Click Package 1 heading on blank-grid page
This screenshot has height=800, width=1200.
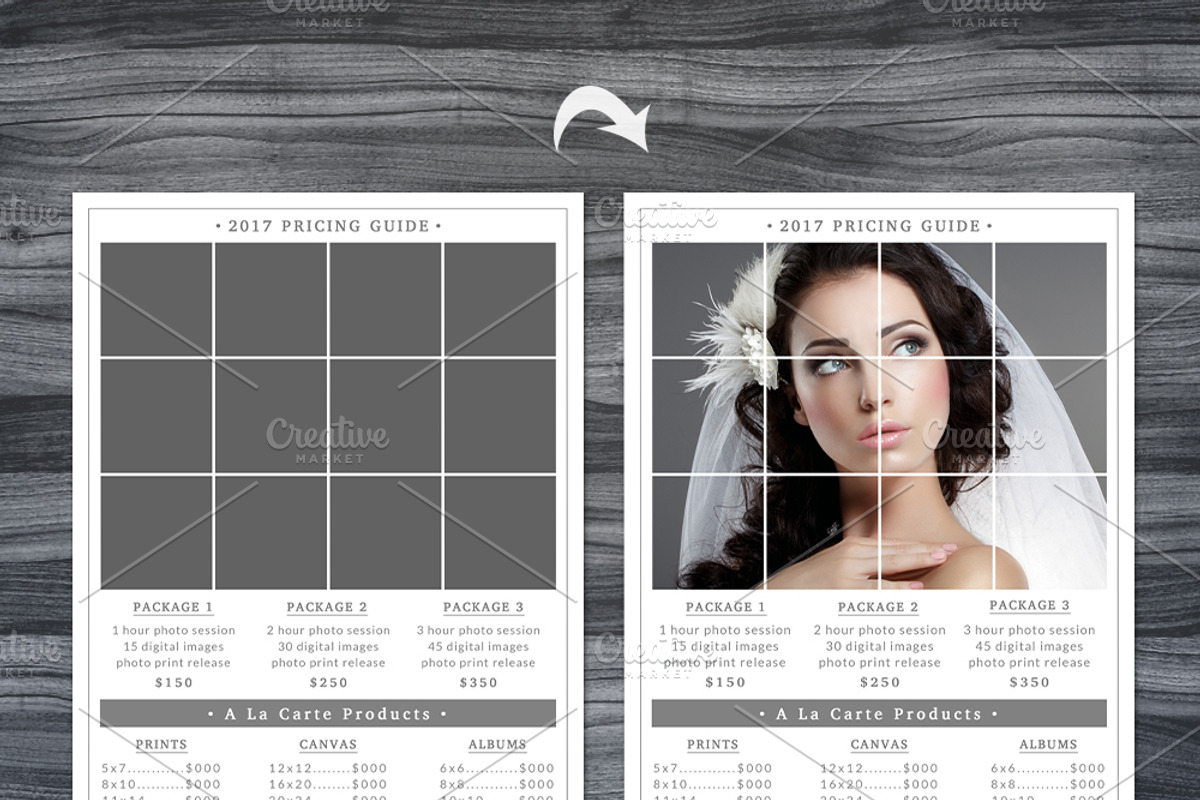(173, 607)
